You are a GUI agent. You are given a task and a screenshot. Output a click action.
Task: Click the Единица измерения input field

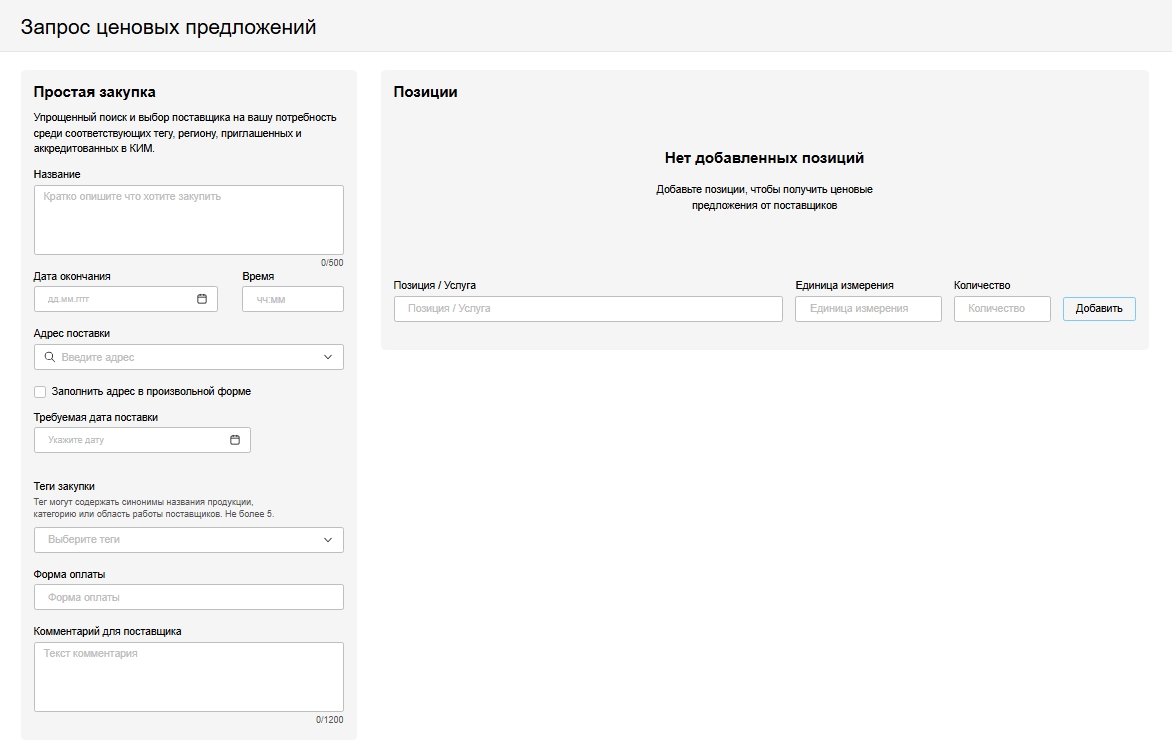tap(868, 309)
